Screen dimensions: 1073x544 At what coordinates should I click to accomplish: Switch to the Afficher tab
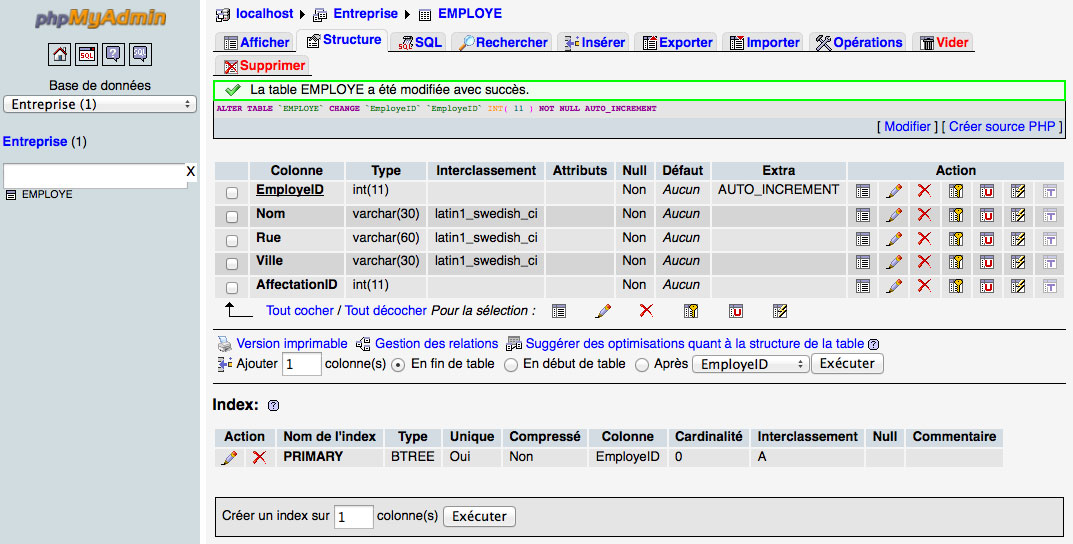[256, 42]
